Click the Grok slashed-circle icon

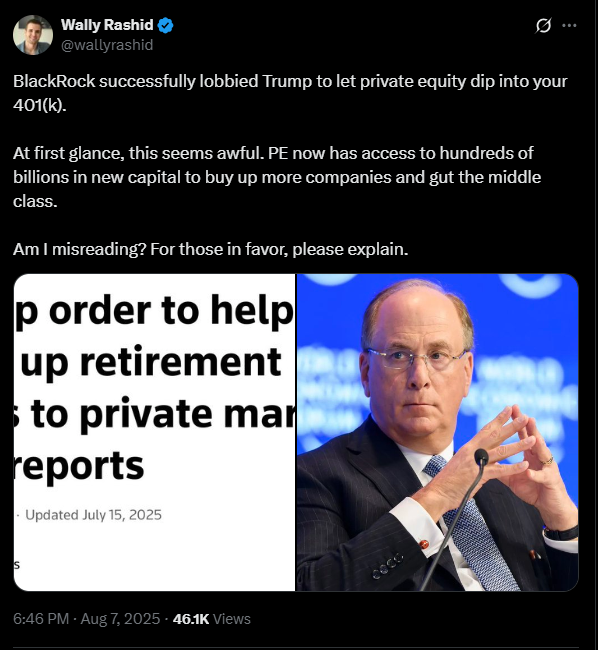(543, 26)
